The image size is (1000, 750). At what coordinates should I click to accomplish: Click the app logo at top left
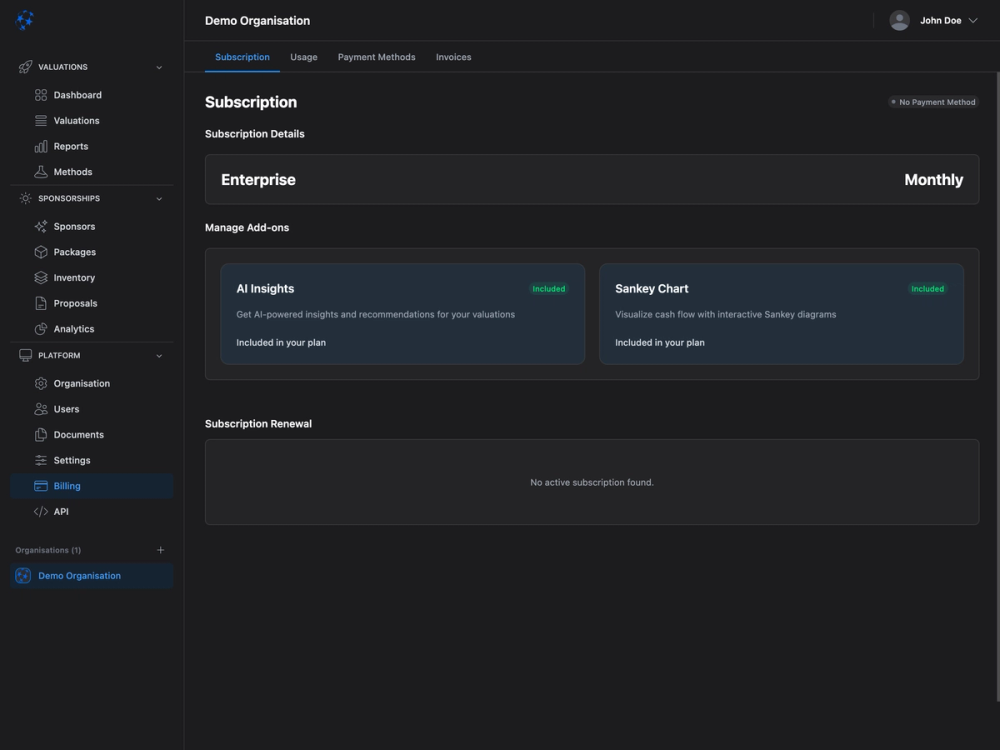click(x=24, y=19)
